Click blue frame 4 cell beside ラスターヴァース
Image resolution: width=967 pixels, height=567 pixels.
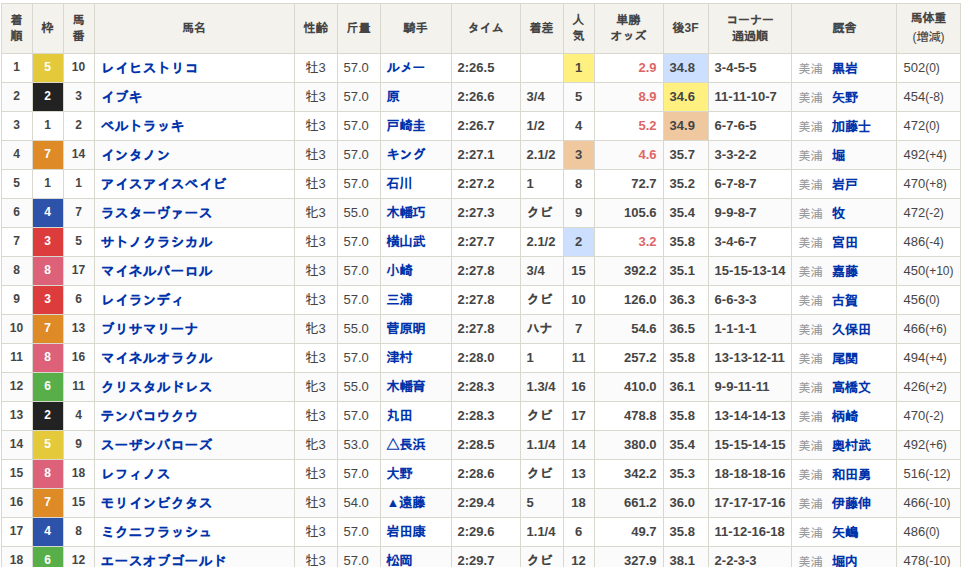(x=47, y=213)
